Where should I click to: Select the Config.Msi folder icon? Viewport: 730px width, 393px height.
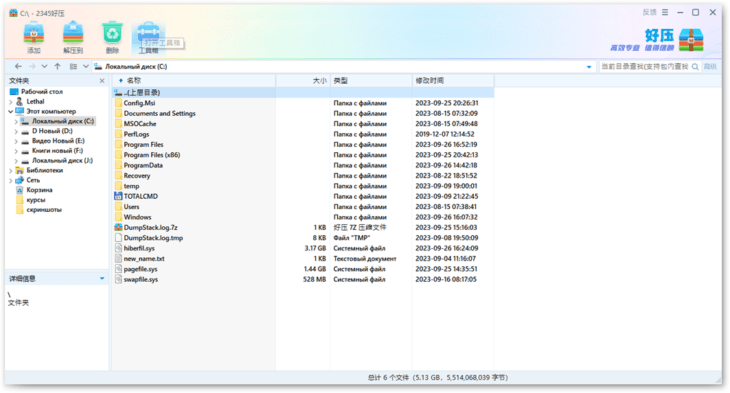[x=119, y=103]
